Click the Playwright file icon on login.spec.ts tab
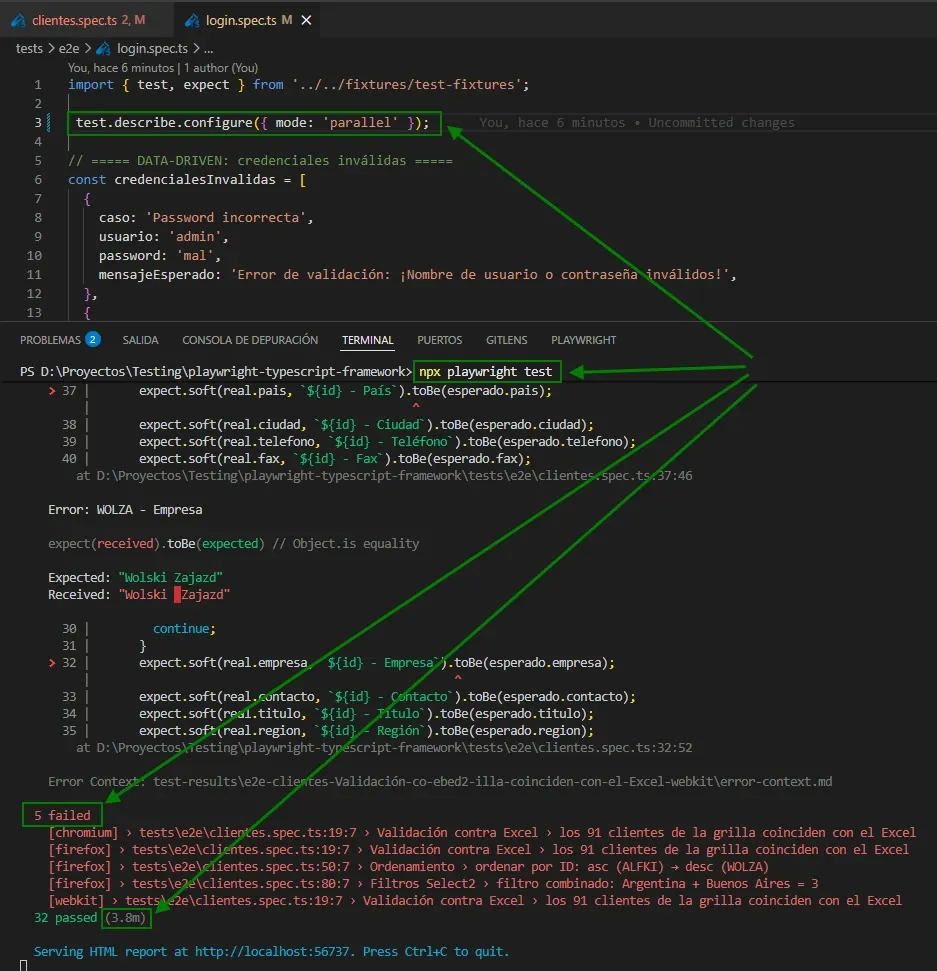Viewport: 937px width, 971px height. (x=193, y=20)
